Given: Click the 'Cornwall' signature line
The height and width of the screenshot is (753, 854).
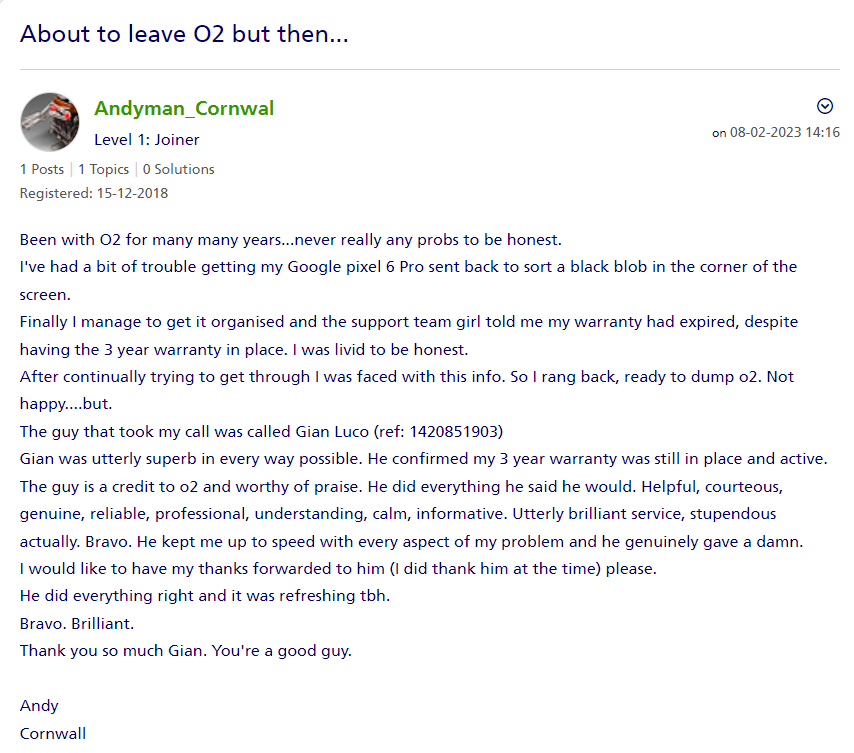Looking at the screenshot, I should click(x=53, y=733).
